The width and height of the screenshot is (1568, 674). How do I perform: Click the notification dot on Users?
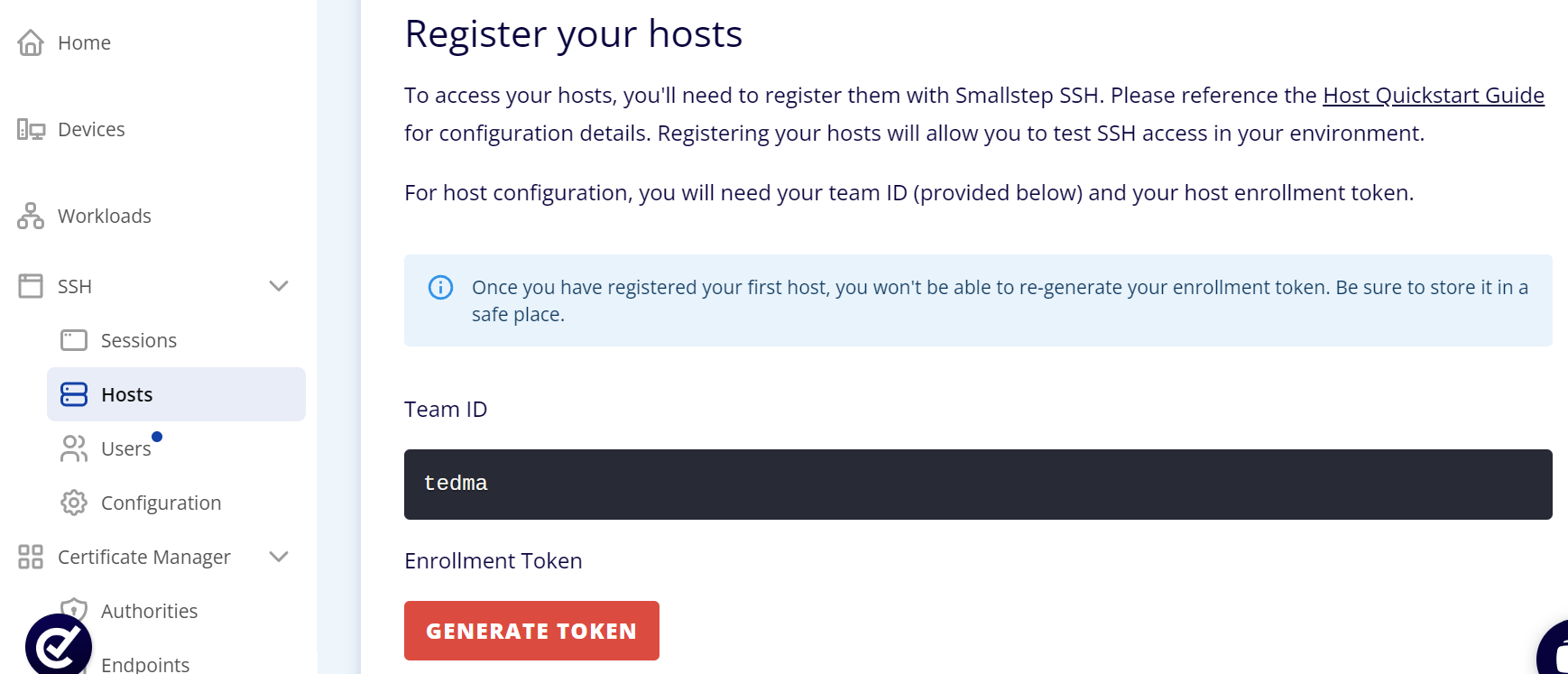pyautogui.click(x=156, y=436)
